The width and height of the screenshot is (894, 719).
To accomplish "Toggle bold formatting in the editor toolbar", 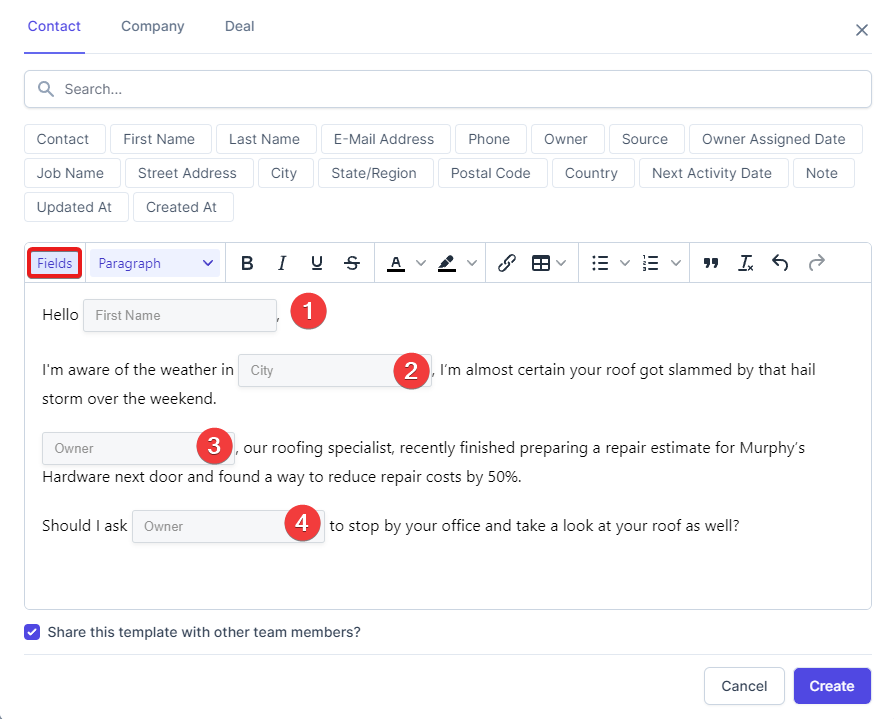I will 247,262.
